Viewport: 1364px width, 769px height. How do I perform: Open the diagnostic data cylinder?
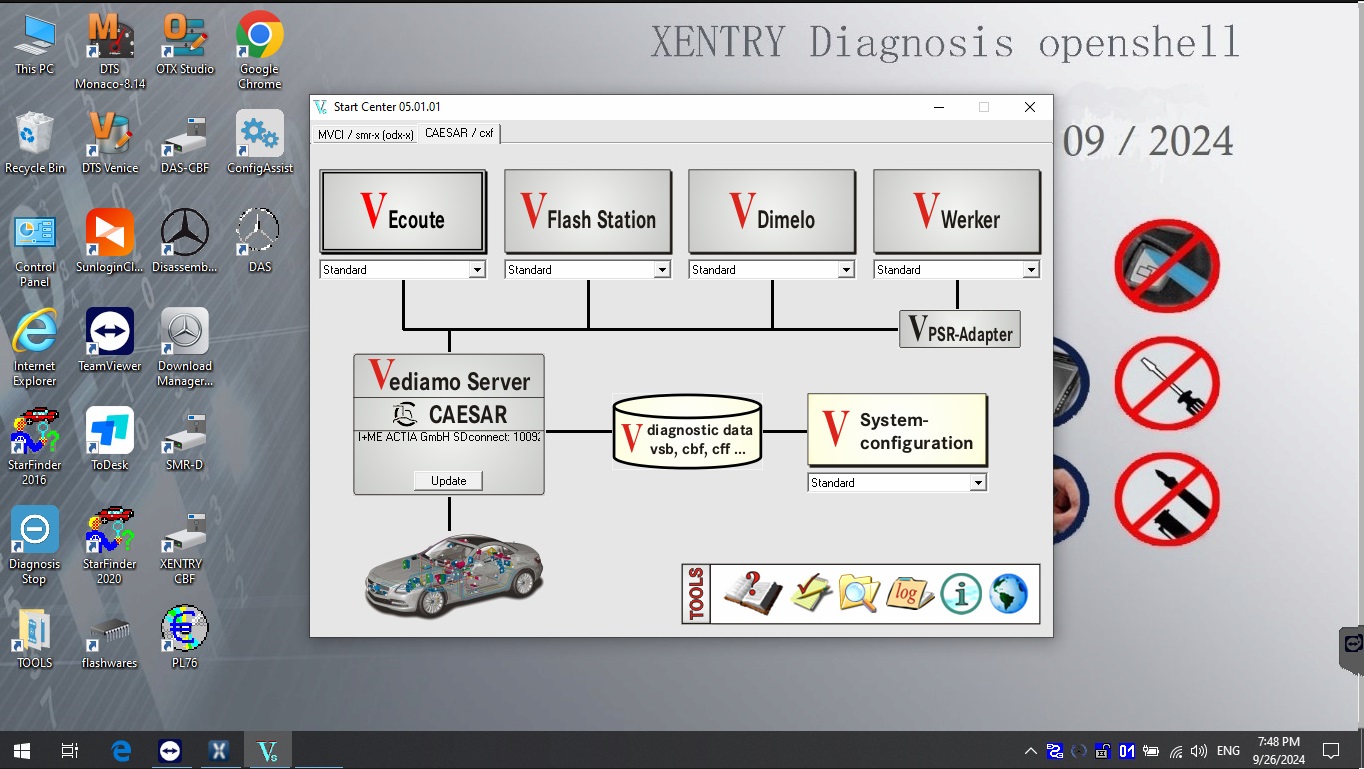click(x=687, y=431)
